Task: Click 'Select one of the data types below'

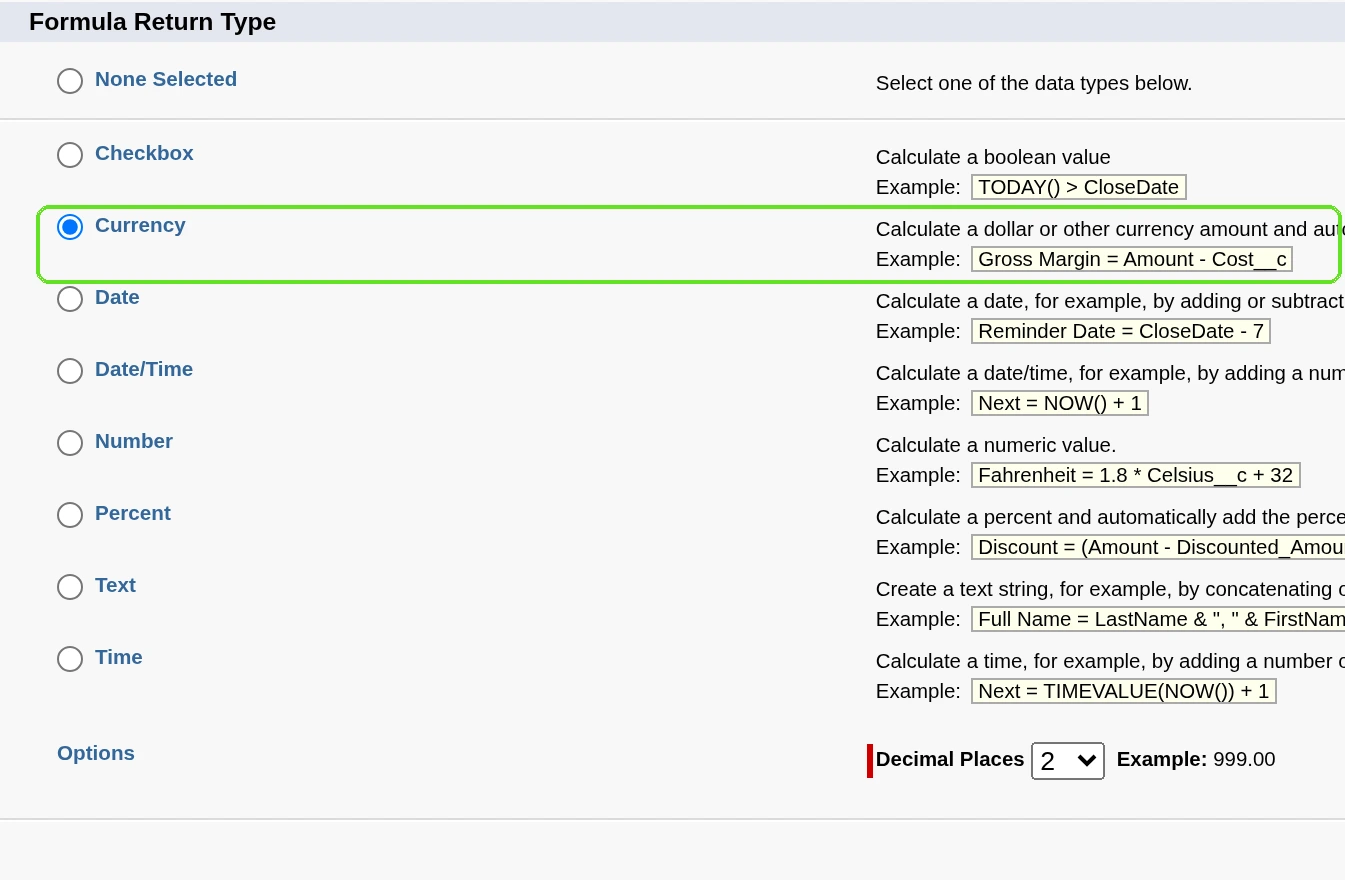Action: click(1034, 83)
